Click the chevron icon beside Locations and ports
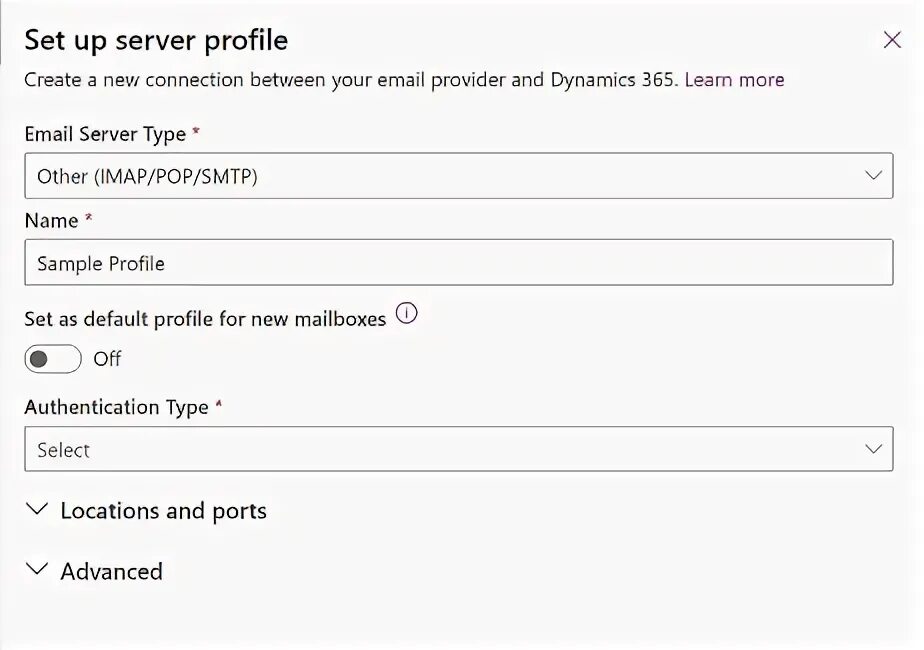Screen dimensions: 924x650 click(x=37, y=510)
